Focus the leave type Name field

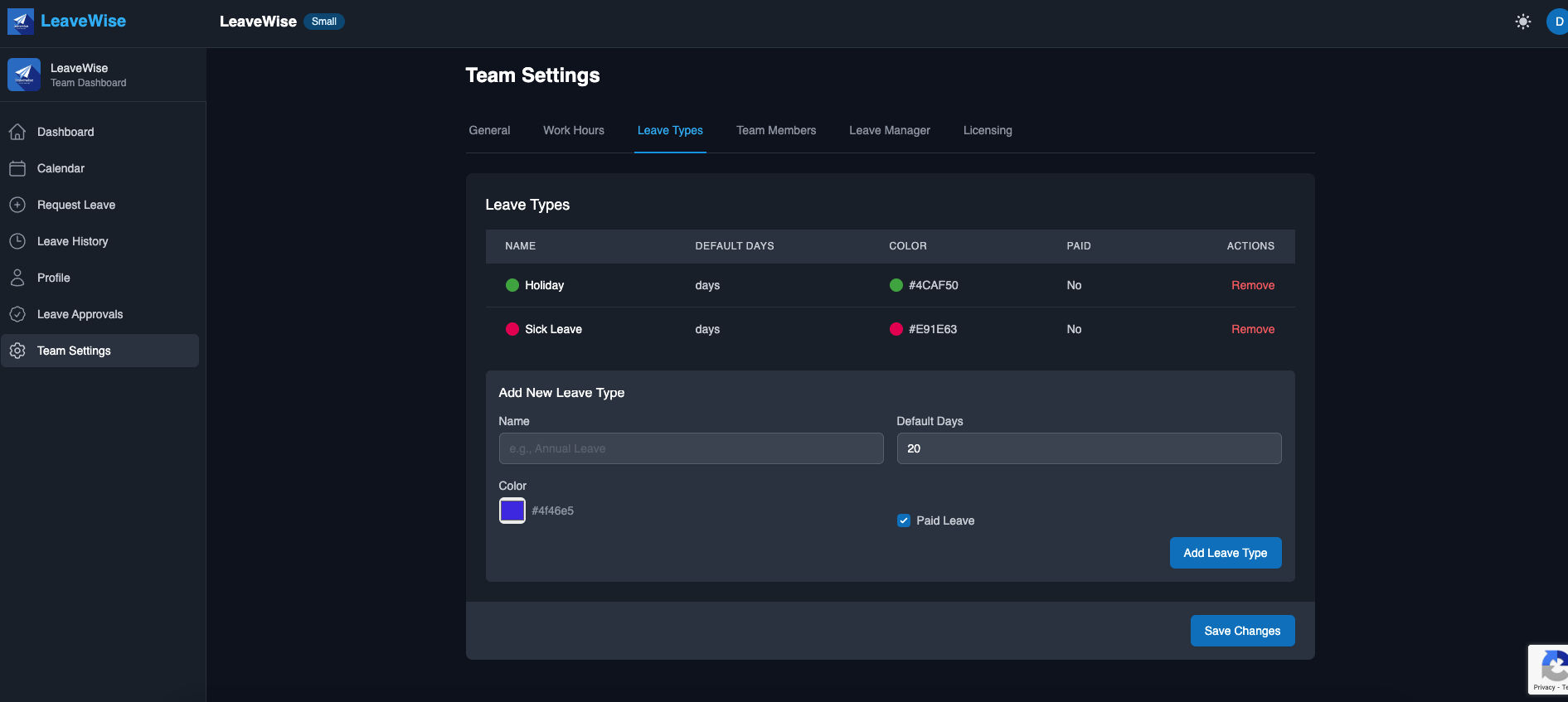point(691,448)
